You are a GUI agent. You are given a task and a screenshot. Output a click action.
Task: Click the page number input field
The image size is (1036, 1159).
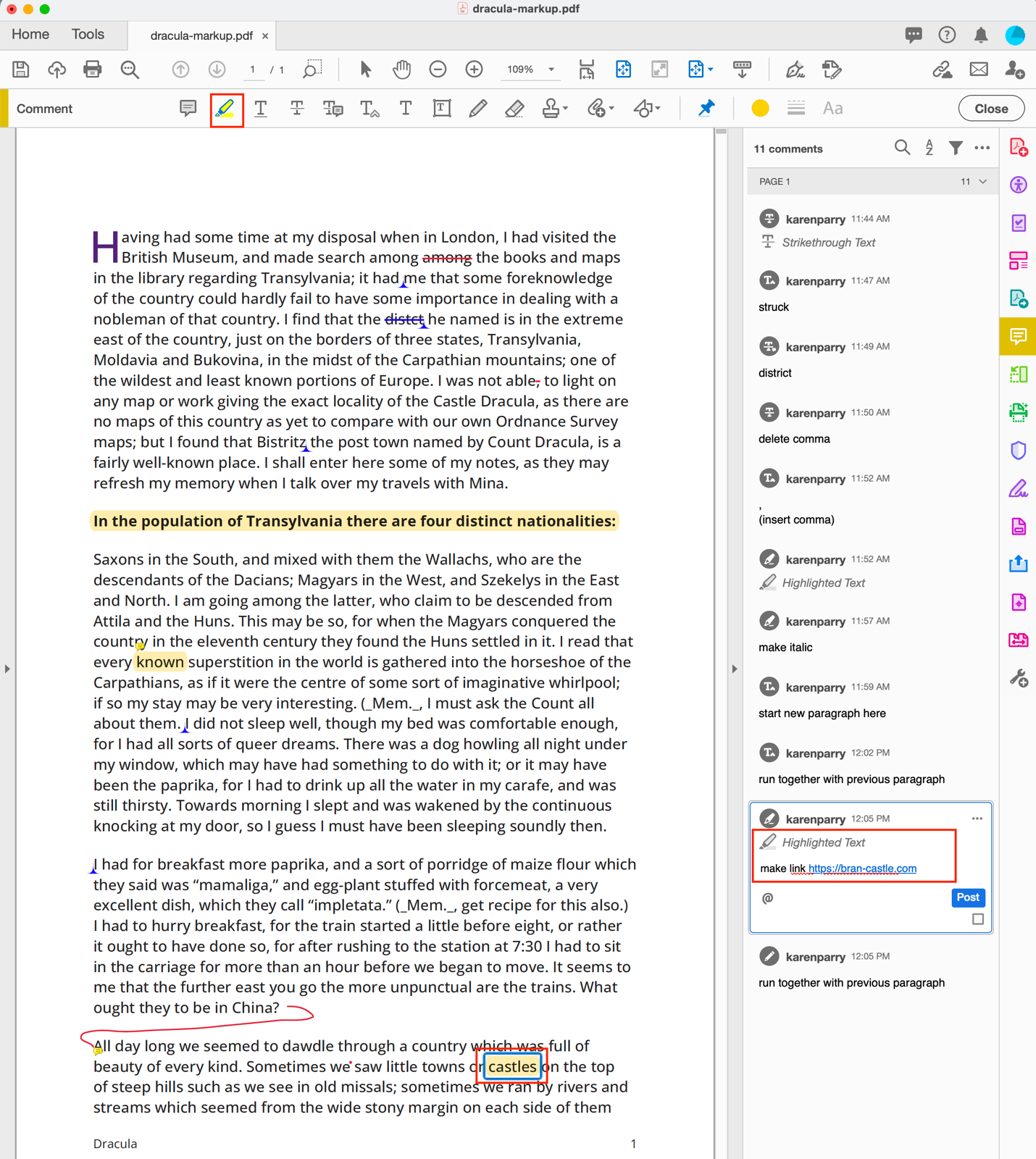253,70
